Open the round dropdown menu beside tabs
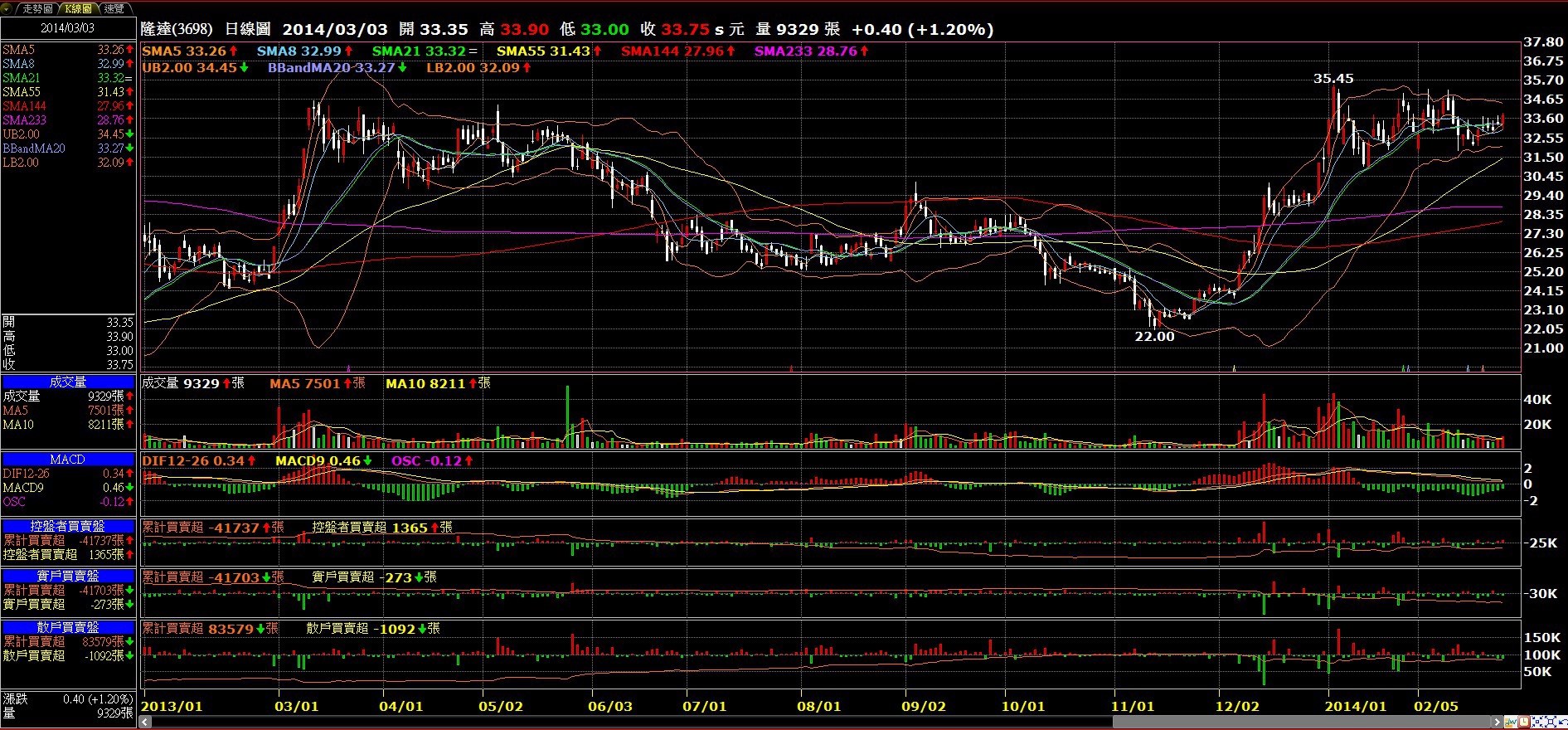 tap(7, 8)
